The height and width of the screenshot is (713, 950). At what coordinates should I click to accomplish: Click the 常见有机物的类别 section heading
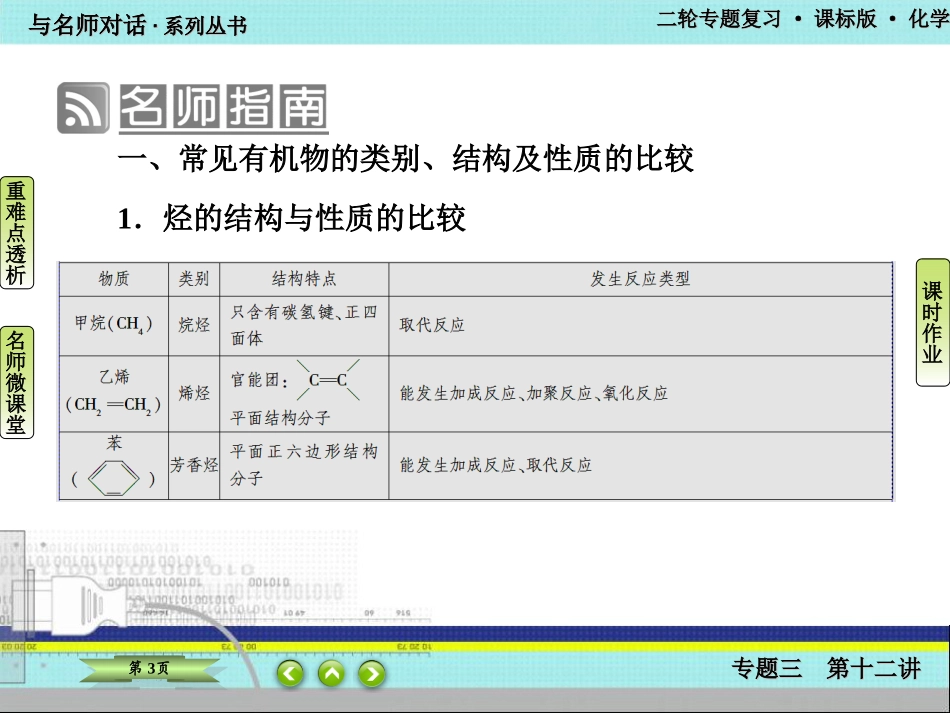click(x=405, y=159)
